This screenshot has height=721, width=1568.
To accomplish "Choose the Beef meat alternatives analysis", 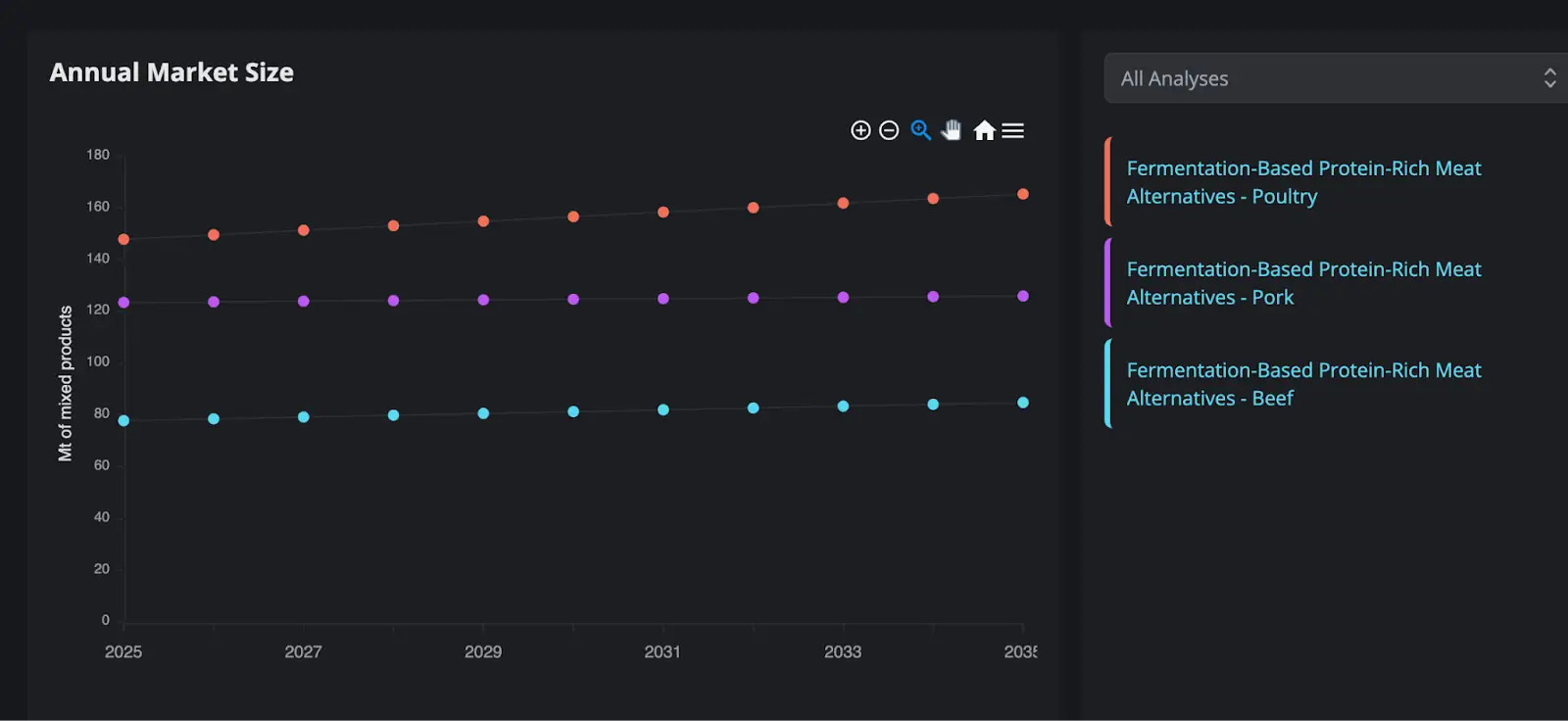I will [1302, 384].
